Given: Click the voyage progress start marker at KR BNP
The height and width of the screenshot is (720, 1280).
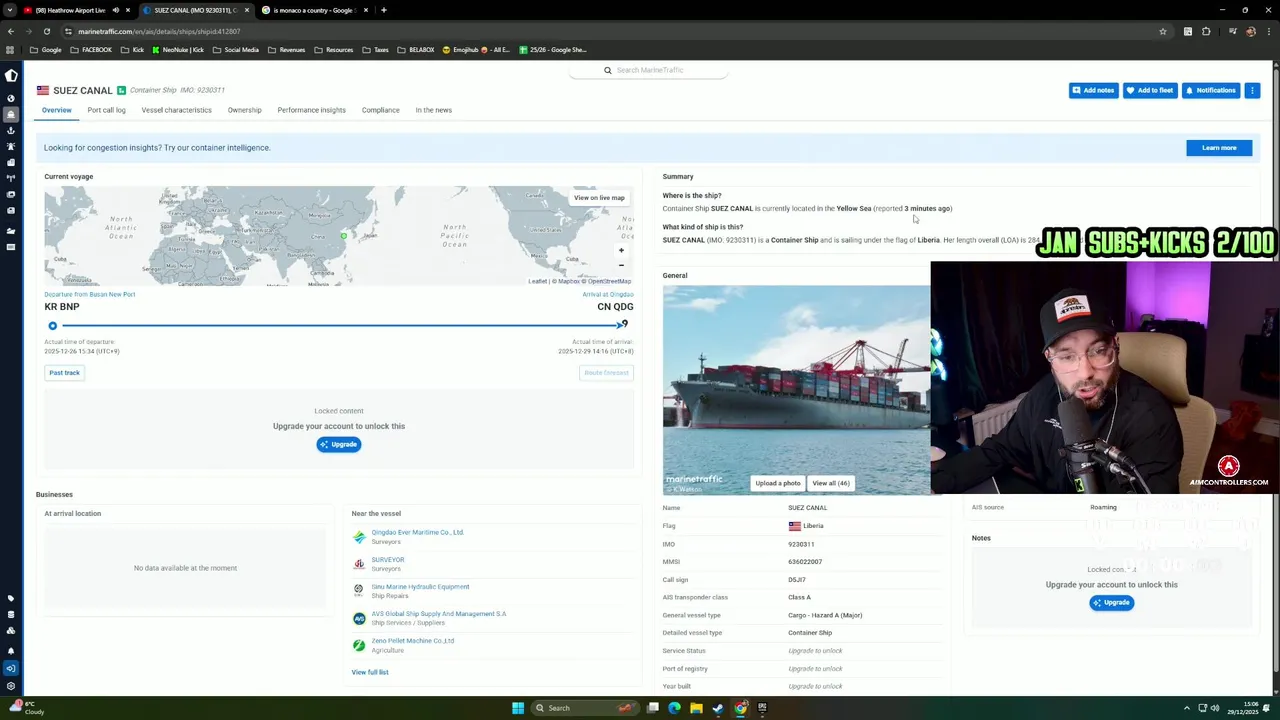Looking at the screenshot, I should point(53,326).
